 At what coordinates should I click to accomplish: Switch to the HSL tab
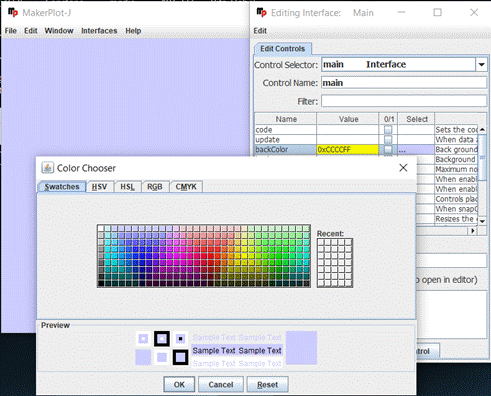[127, 187]
